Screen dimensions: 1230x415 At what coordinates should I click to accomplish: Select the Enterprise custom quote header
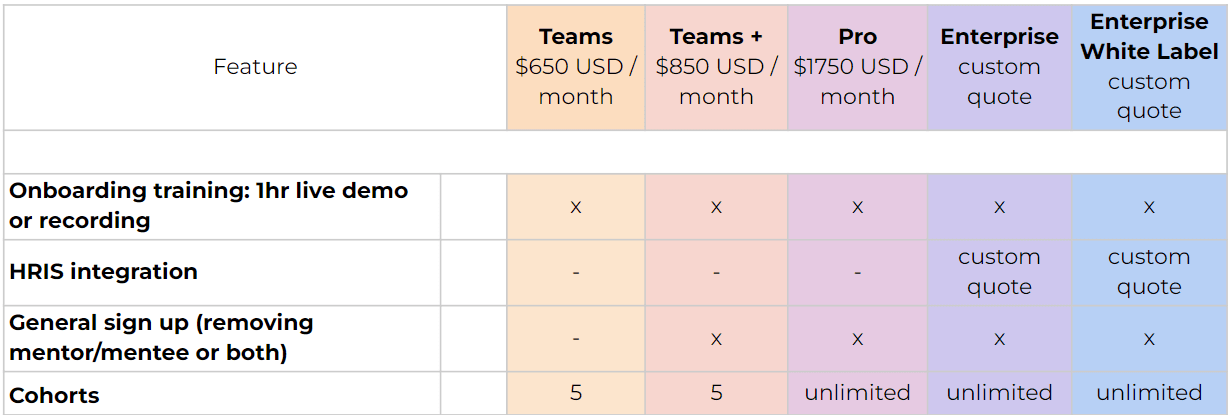coord(999,67)
